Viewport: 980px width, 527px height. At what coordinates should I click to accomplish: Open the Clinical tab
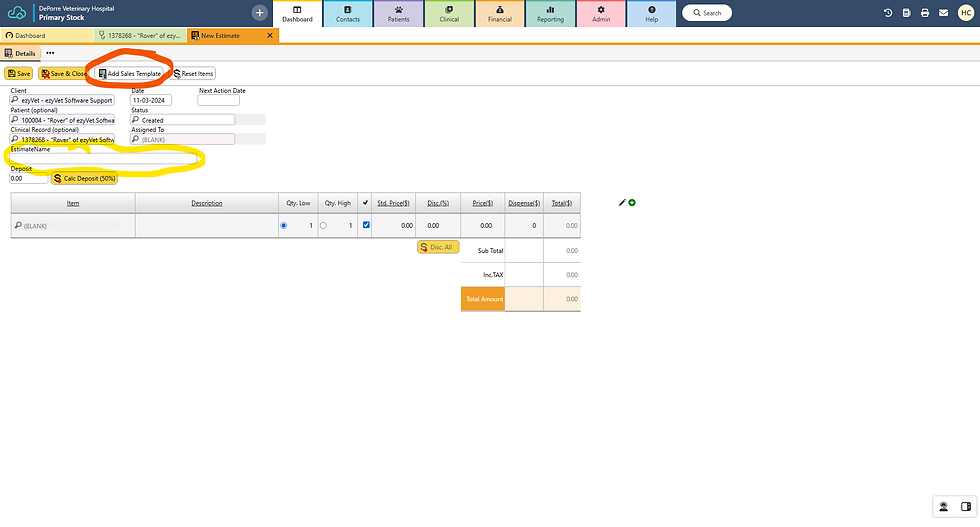pos(449,14)
